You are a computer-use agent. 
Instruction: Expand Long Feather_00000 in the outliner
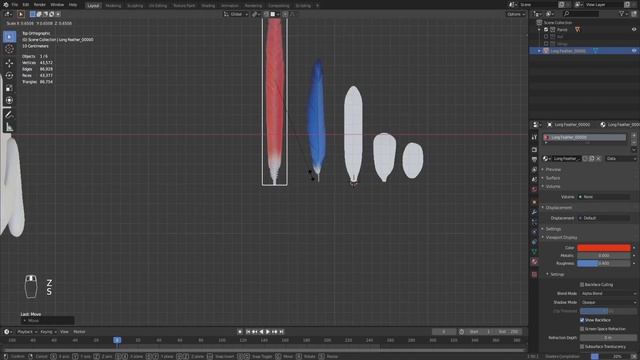pos(539,51)
